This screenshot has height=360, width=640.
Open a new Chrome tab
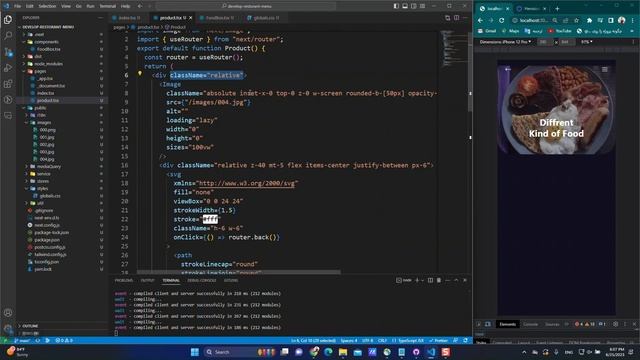pyautogui.click(x=557, y=9)
